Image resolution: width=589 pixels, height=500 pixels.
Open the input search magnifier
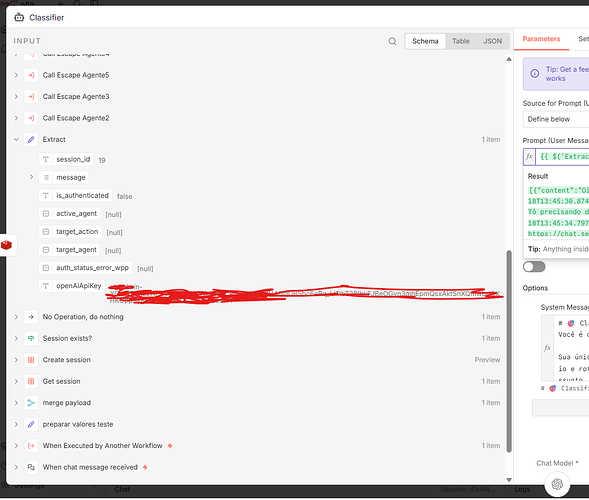point(392,41)
